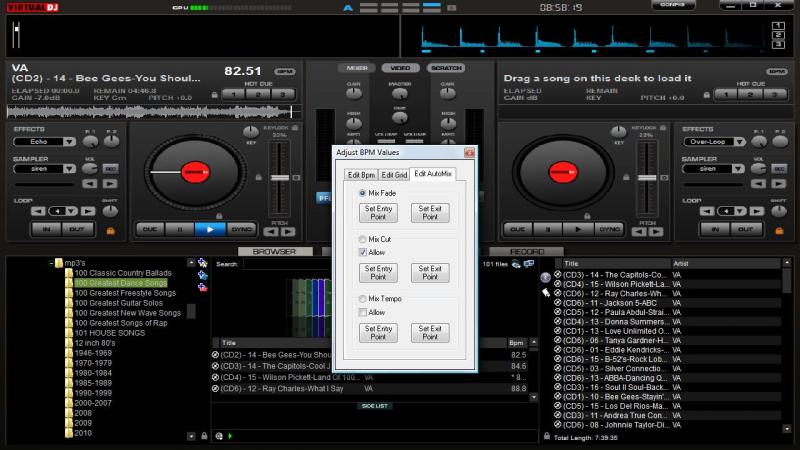Open right deck Over-Loop effect dropdown
The height and width of the screenshot is (450, 800).
(x=740, y=142)
